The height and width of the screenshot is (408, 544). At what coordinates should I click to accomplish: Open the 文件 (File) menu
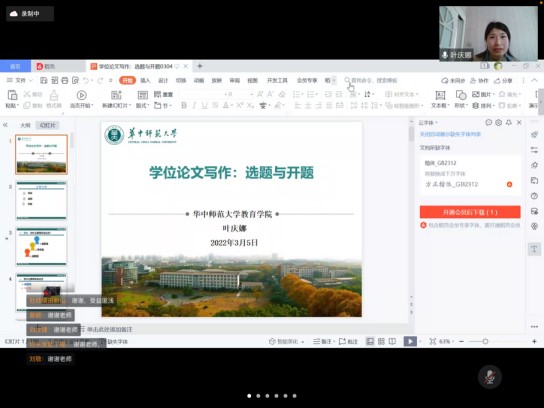[x=20, y=80]
